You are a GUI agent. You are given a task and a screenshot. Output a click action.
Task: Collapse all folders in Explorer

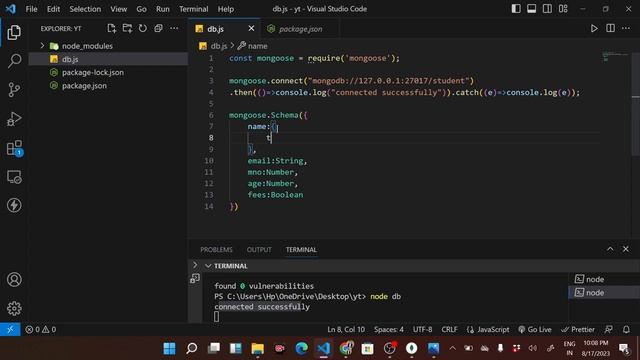158,28
